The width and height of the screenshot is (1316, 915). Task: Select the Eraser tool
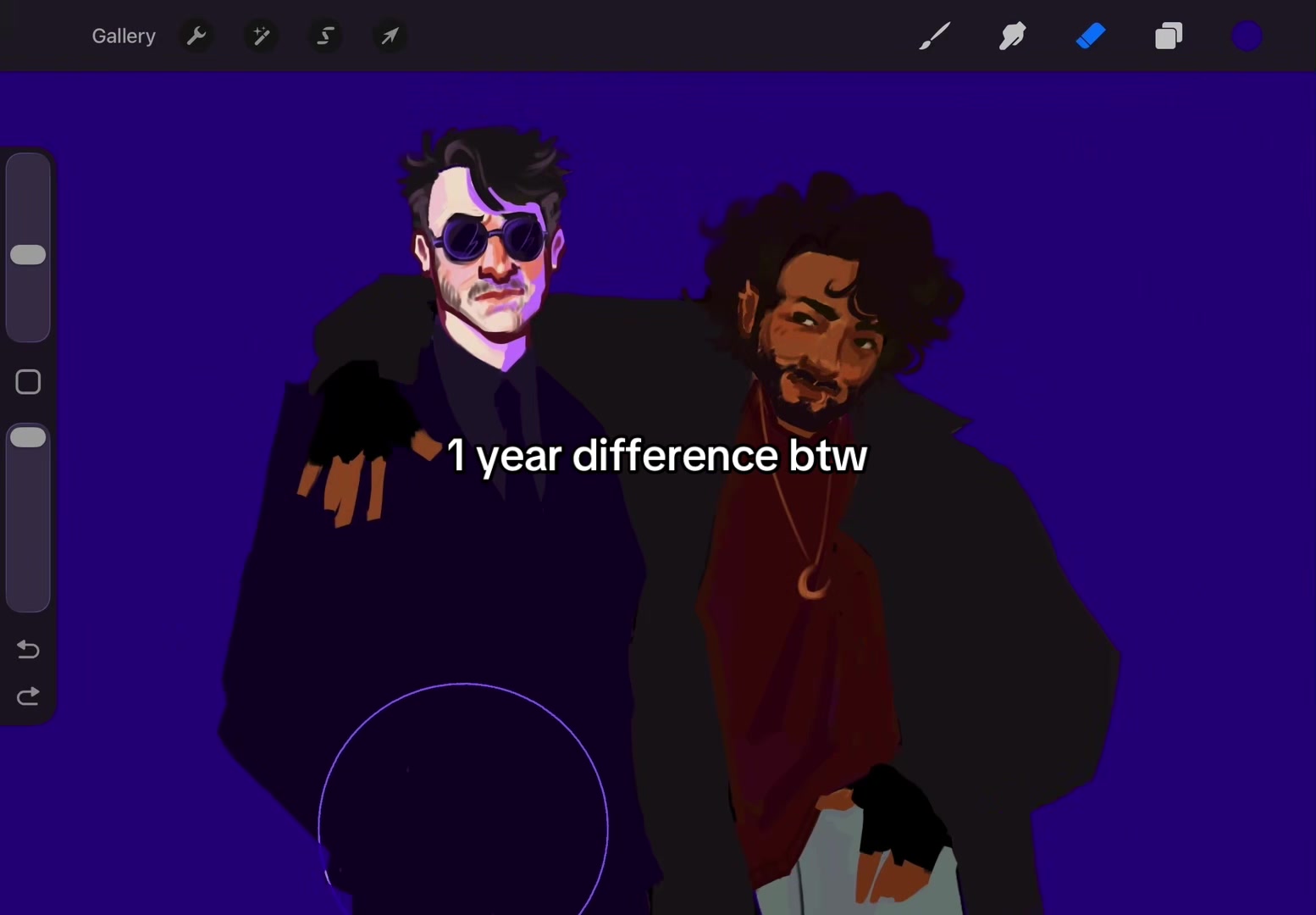tap(1091, 36)
